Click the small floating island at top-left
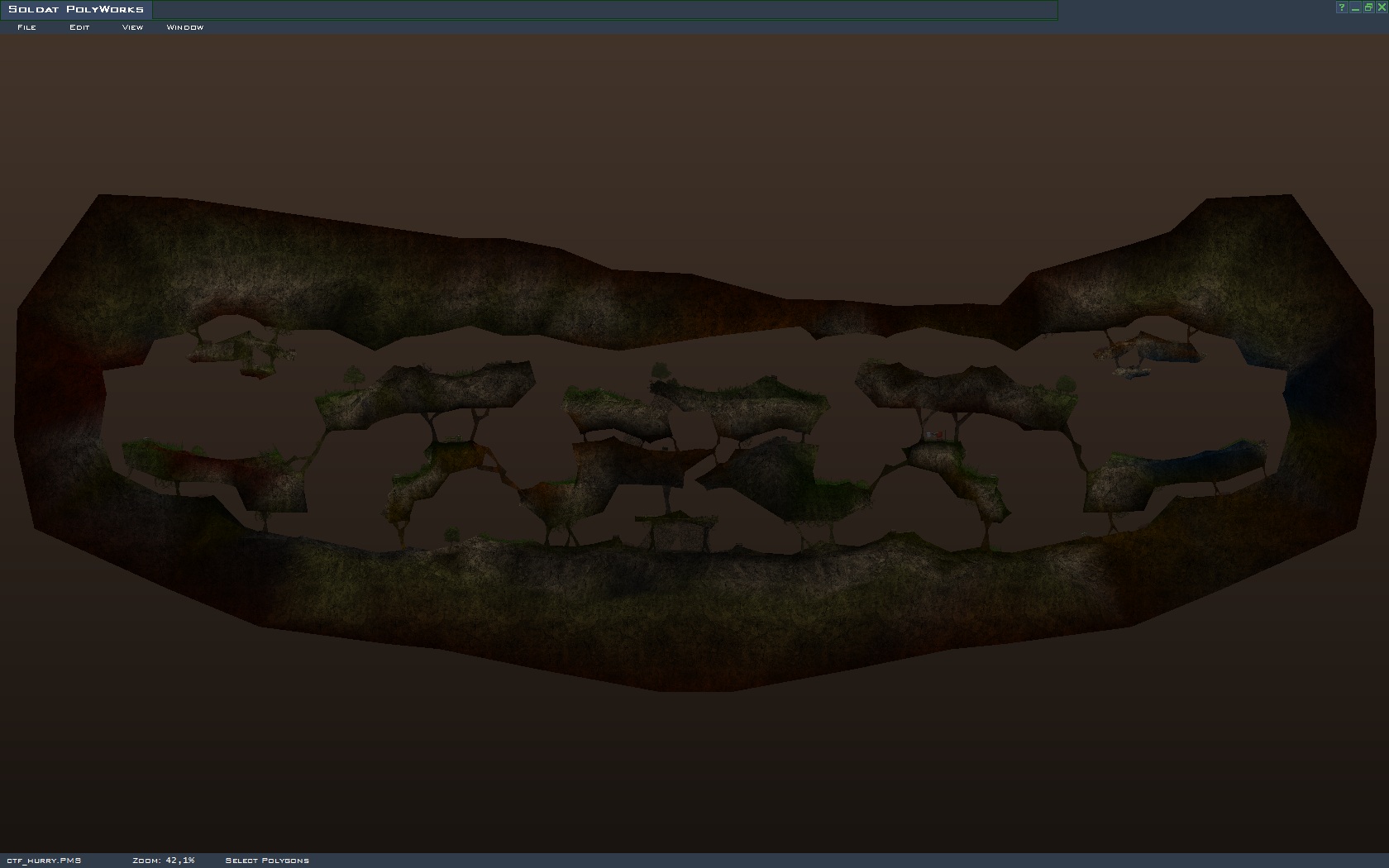1389x868 pixels. 240,351
